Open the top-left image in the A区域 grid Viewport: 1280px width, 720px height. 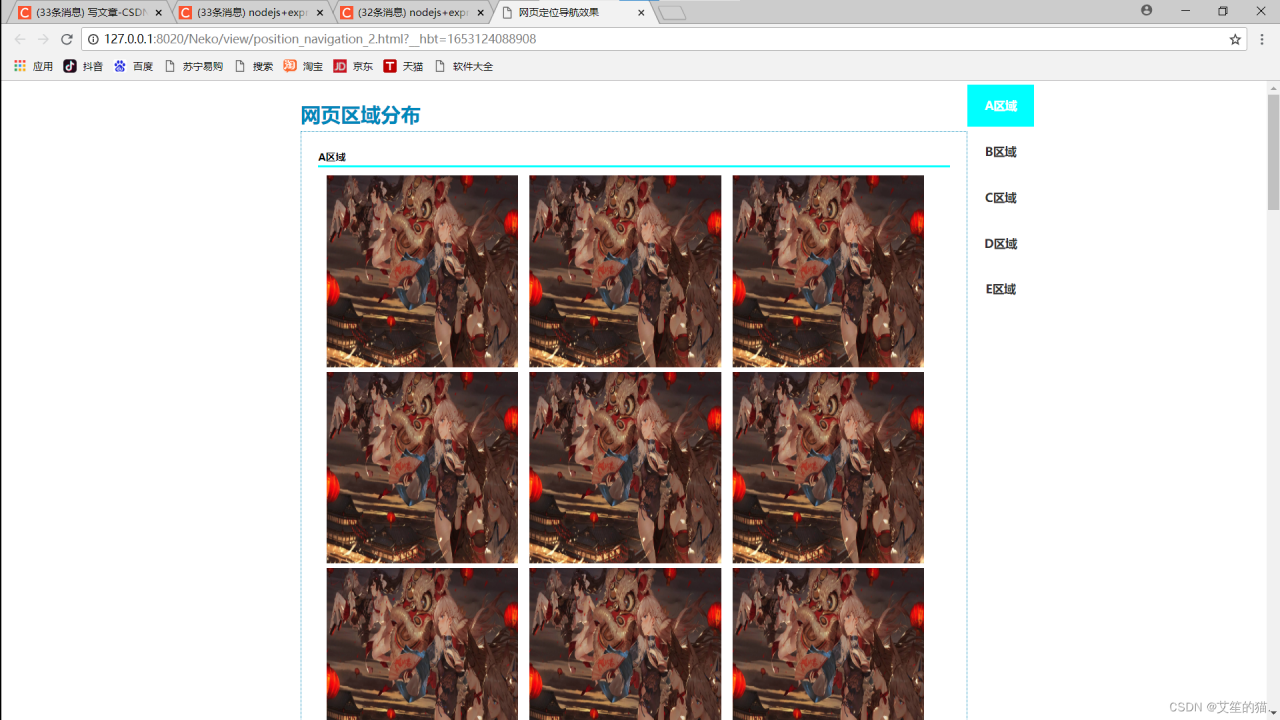[x=422, y=271]
